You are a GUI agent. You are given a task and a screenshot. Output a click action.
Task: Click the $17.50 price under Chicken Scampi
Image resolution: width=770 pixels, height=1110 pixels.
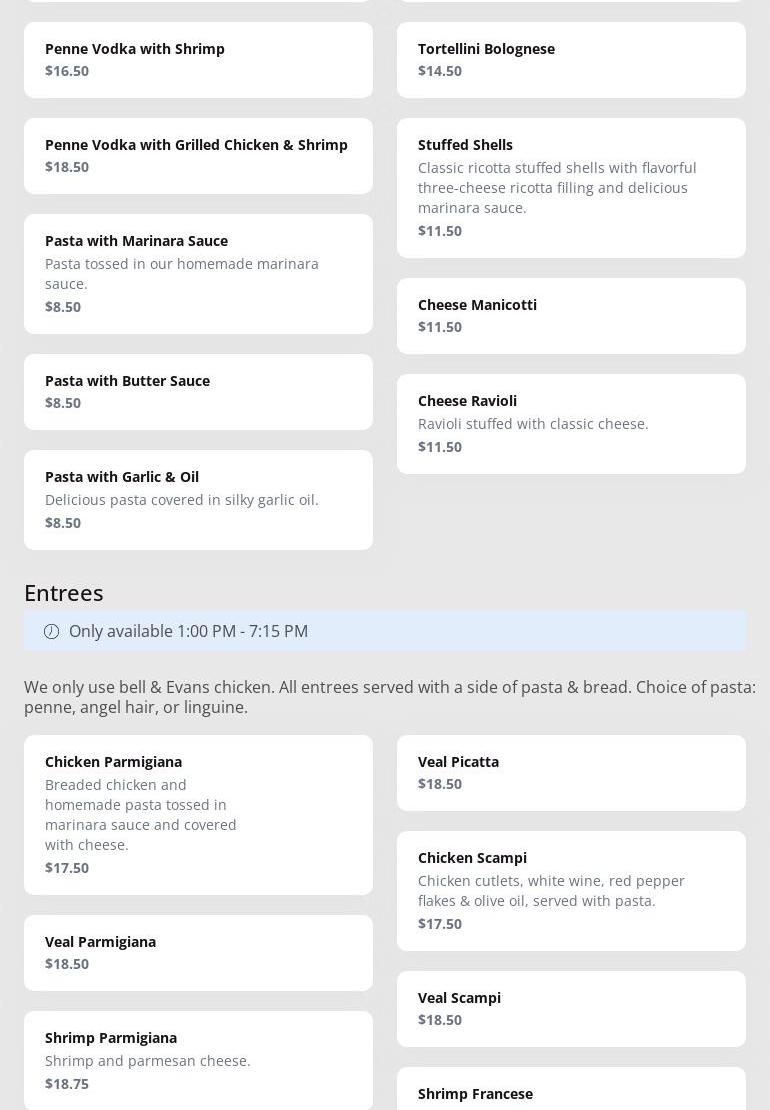pos(440,923)
